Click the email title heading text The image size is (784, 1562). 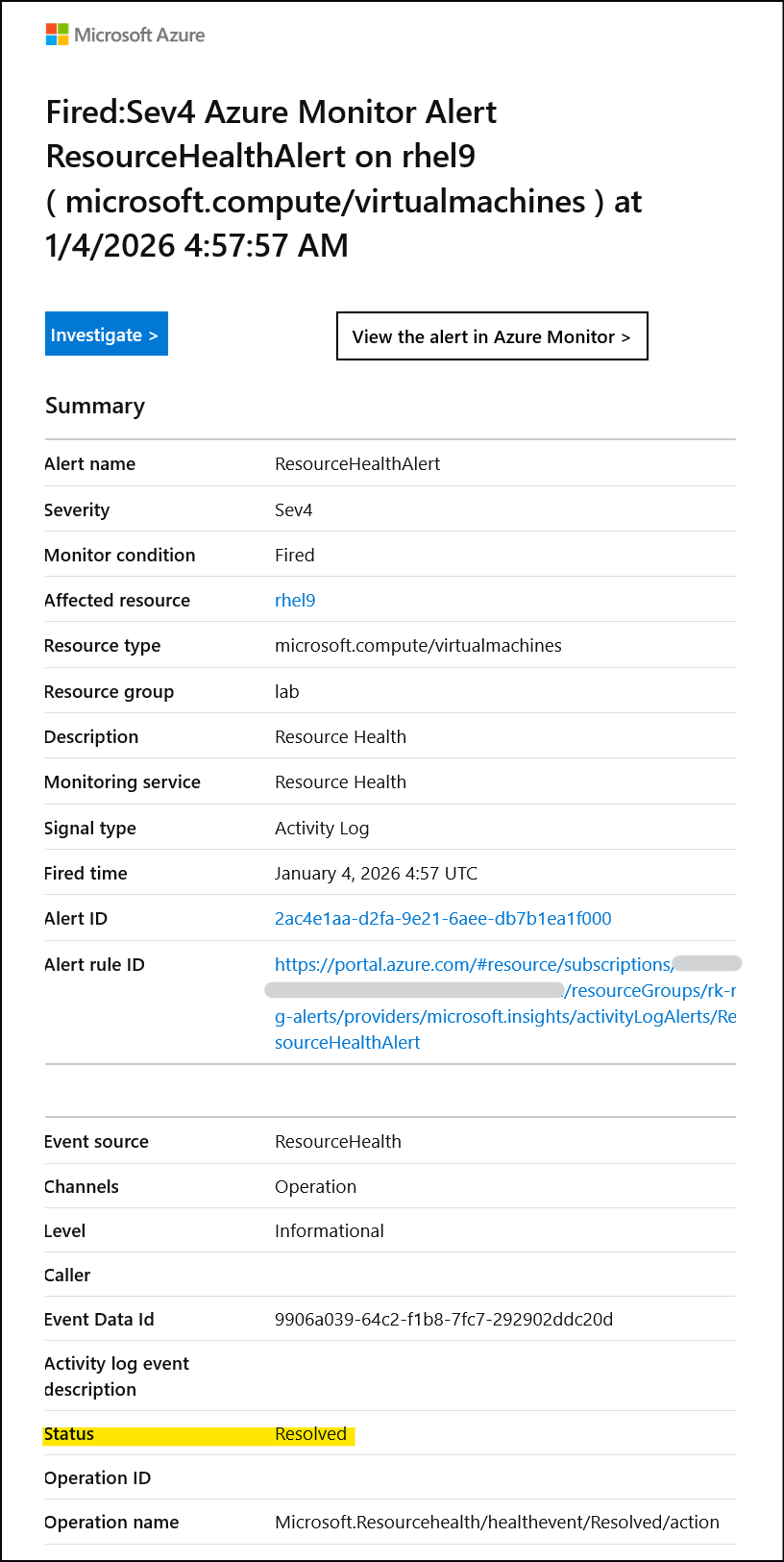coord(344,179)
